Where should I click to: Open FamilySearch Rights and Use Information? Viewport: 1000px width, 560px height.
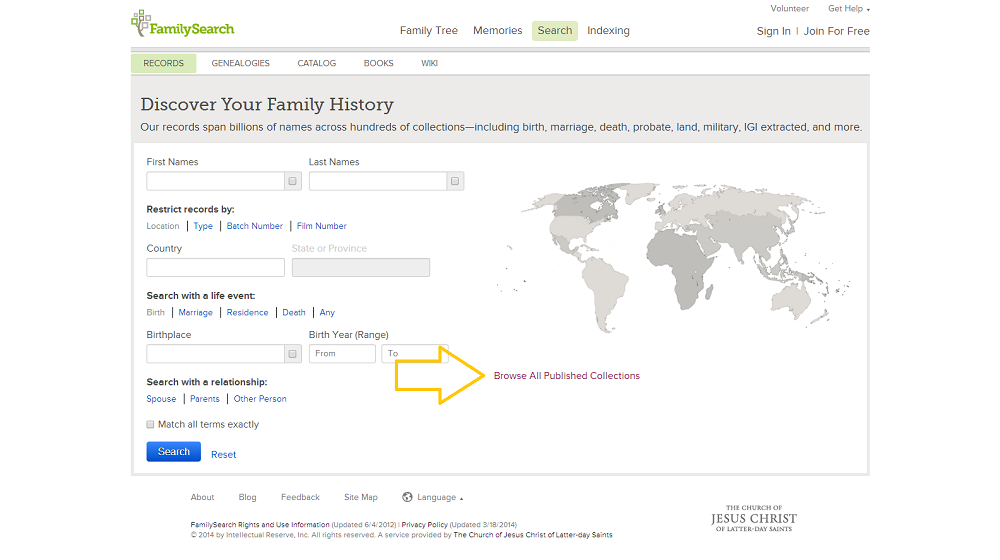260,525
